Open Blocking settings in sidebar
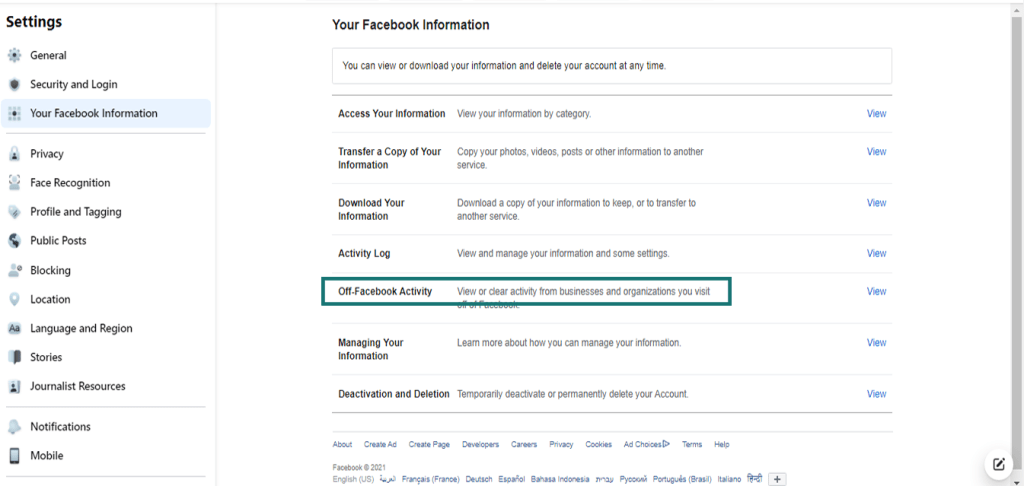Image resolution: width=1024 pixels, height=486 pixels. click(x=50, y=270)
